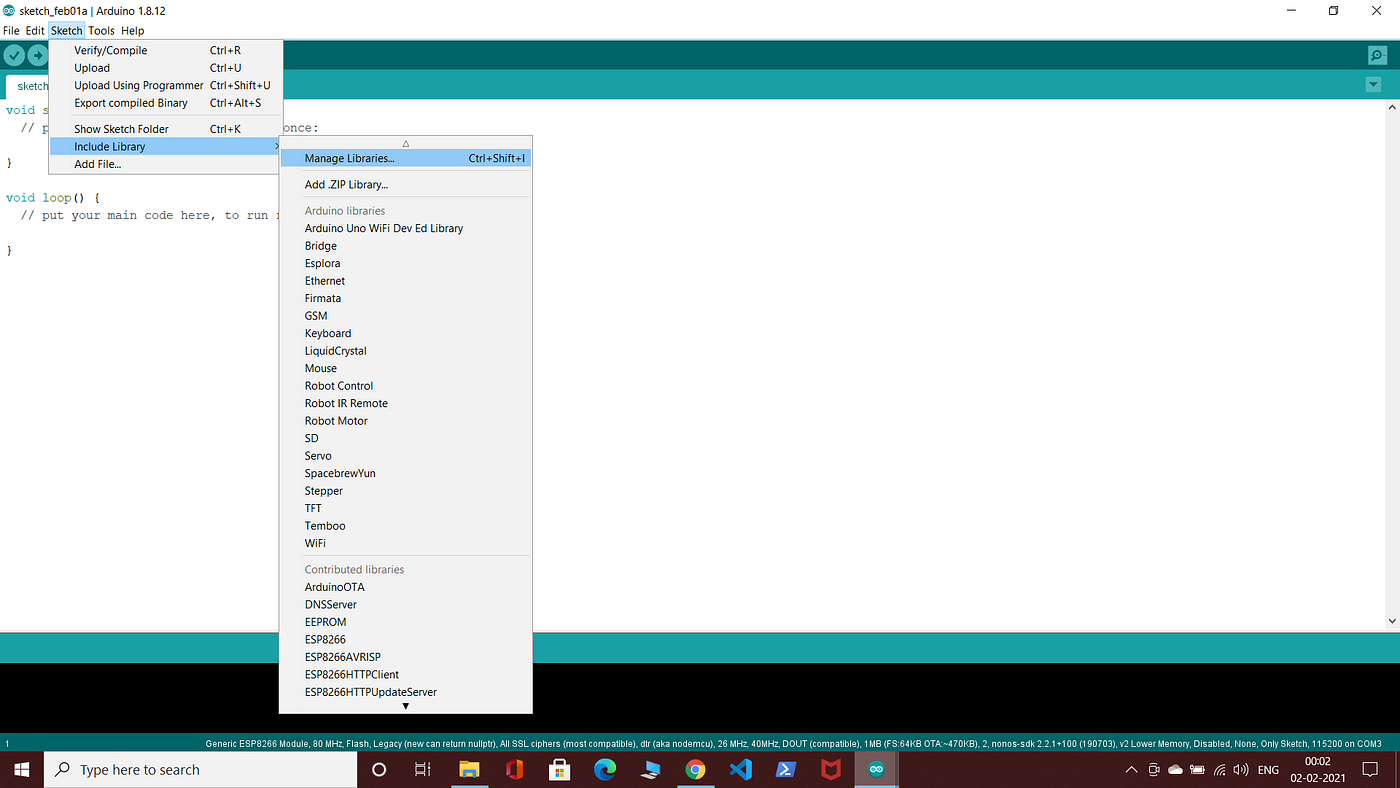Select Upload in the Sketch menu
The height and width of the screenshot is (788, 1400).
166,68
